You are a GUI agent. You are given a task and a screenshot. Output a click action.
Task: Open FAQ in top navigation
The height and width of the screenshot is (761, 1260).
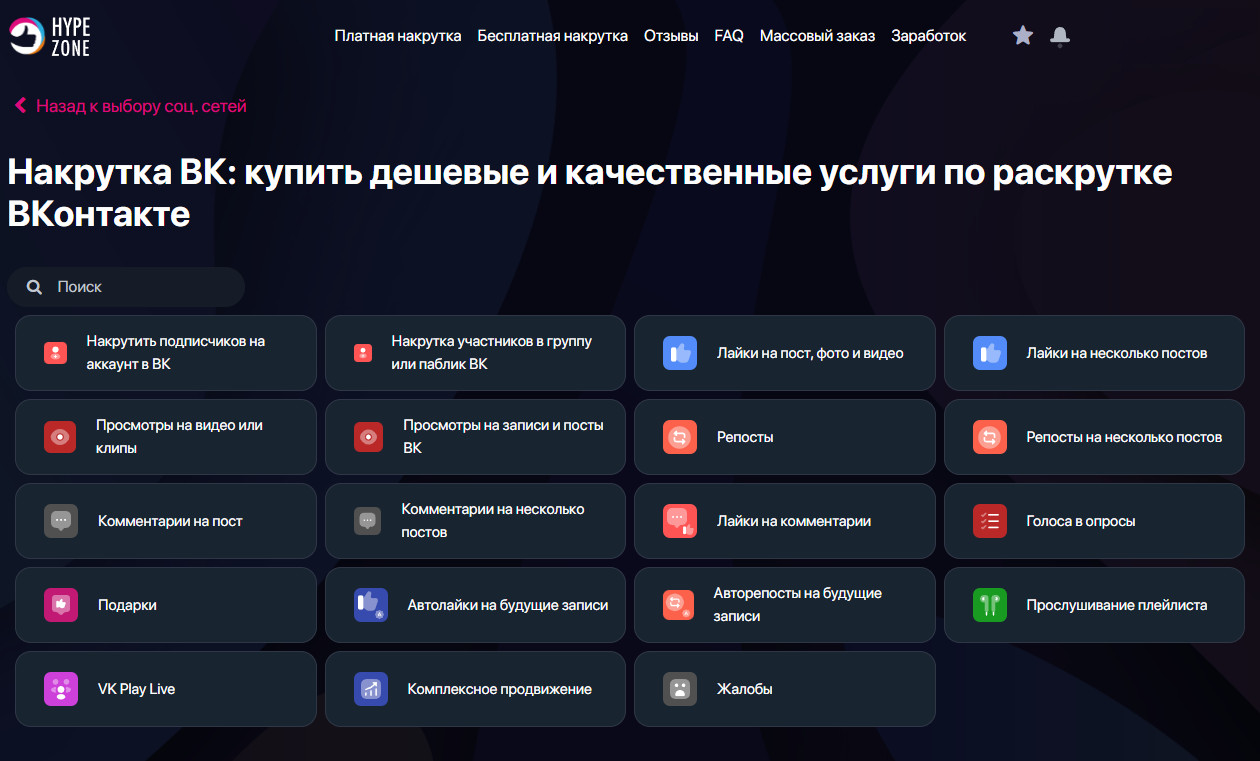coord(729,36)
